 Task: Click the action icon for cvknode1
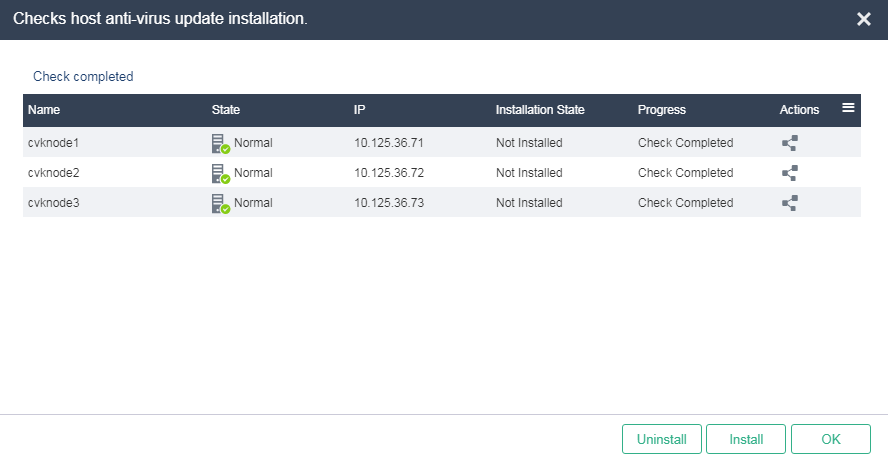coord(789,143)
